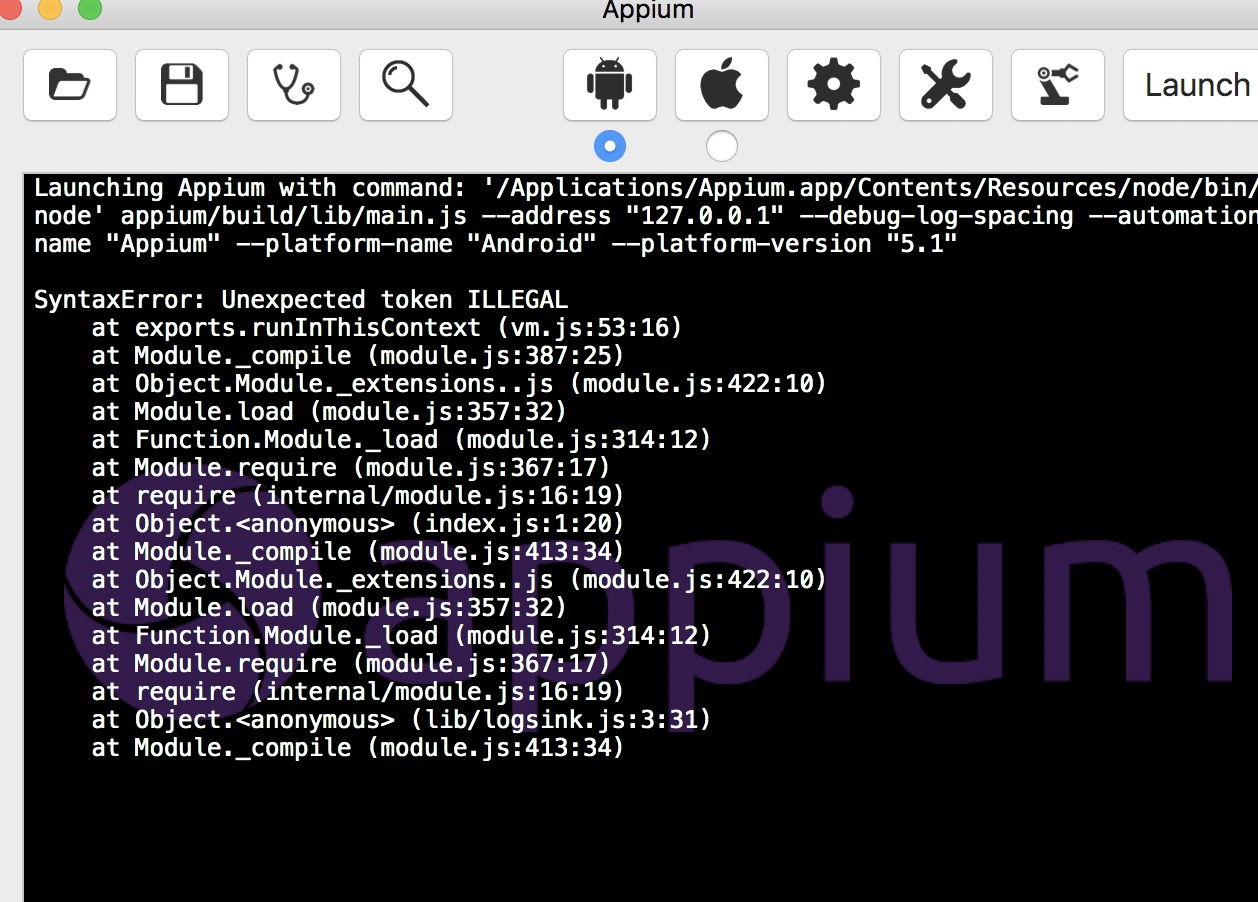The width and height of the screenshot is (1258, 902).
Task: Launch the Inspector with magnifying glass icon
Action: click(x=406, y=85)
